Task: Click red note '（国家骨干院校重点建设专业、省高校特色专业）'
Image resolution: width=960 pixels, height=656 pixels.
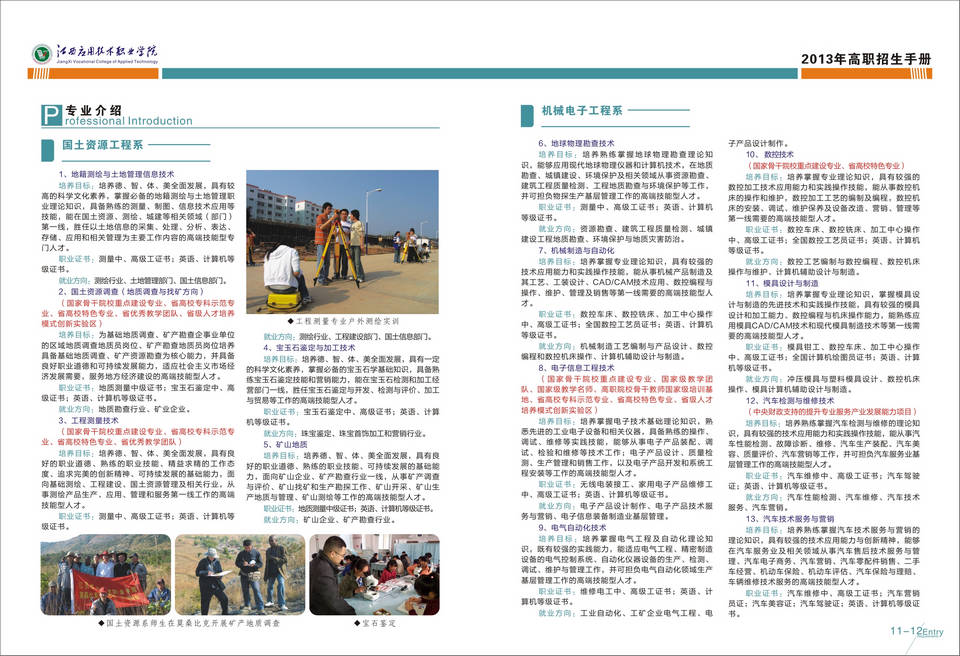Action: point(826,166)
